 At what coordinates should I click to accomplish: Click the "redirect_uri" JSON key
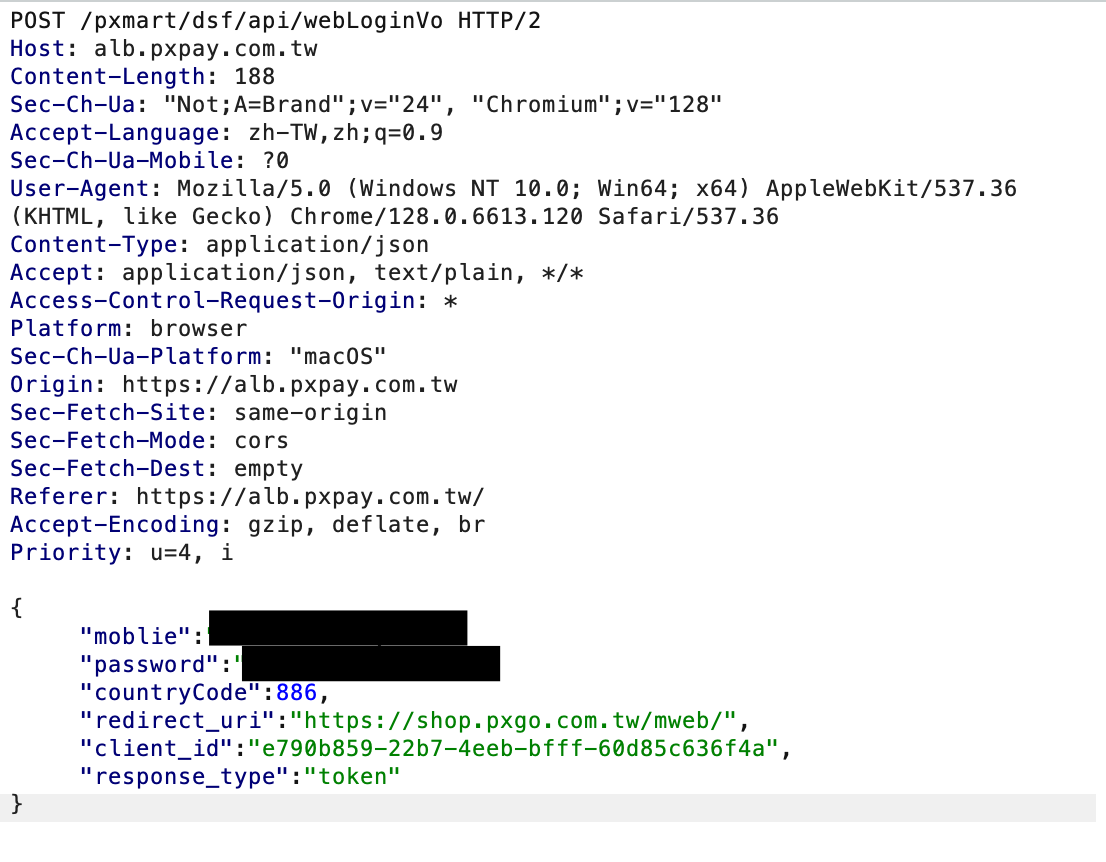[x=178, y=720]
